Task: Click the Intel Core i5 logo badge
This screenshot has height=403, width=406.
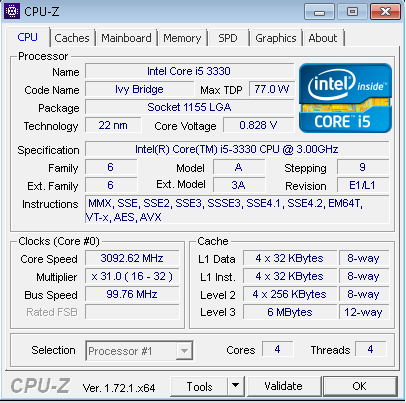Action: point(345,98)
